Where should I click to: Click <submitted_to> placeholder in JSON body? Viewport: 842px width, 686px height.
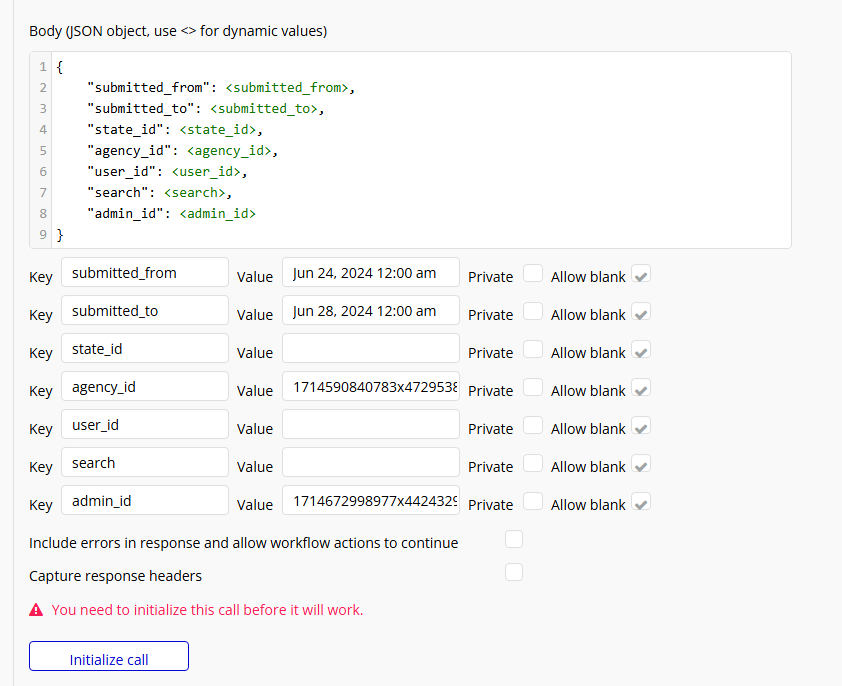264,109
